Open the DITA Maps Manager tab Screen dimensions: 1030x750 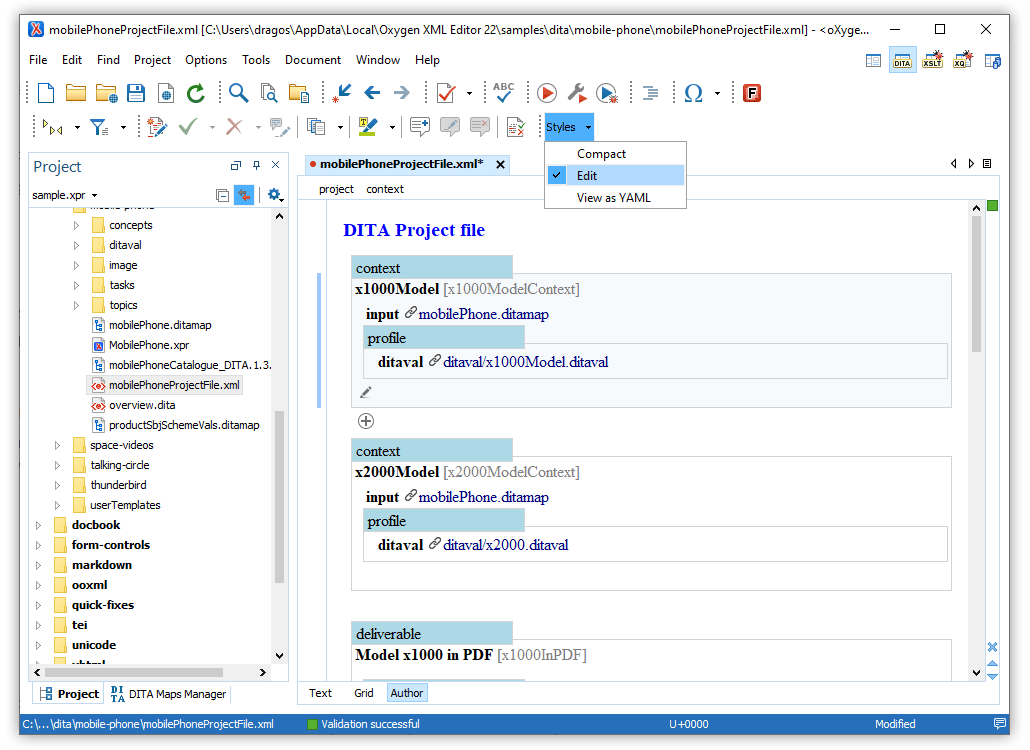[168, 694]
